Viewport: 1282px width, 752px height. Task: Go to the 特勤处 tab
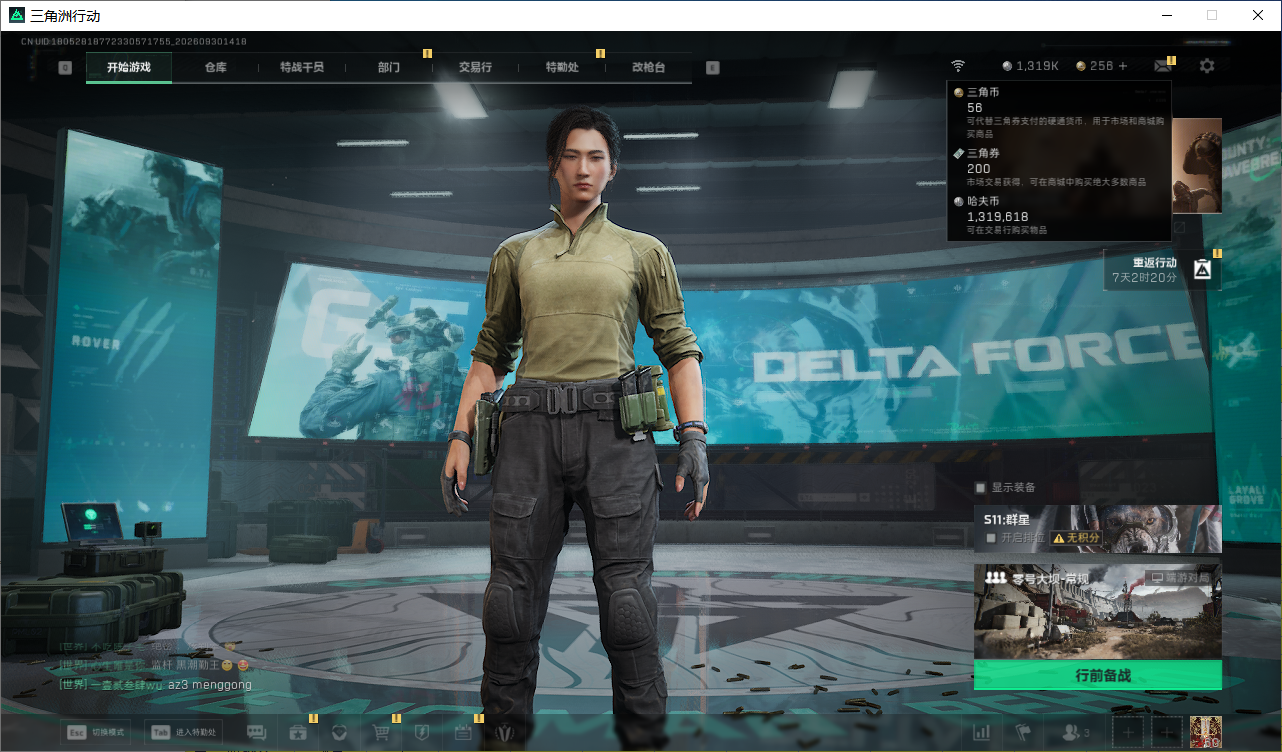tap(562, 67)
